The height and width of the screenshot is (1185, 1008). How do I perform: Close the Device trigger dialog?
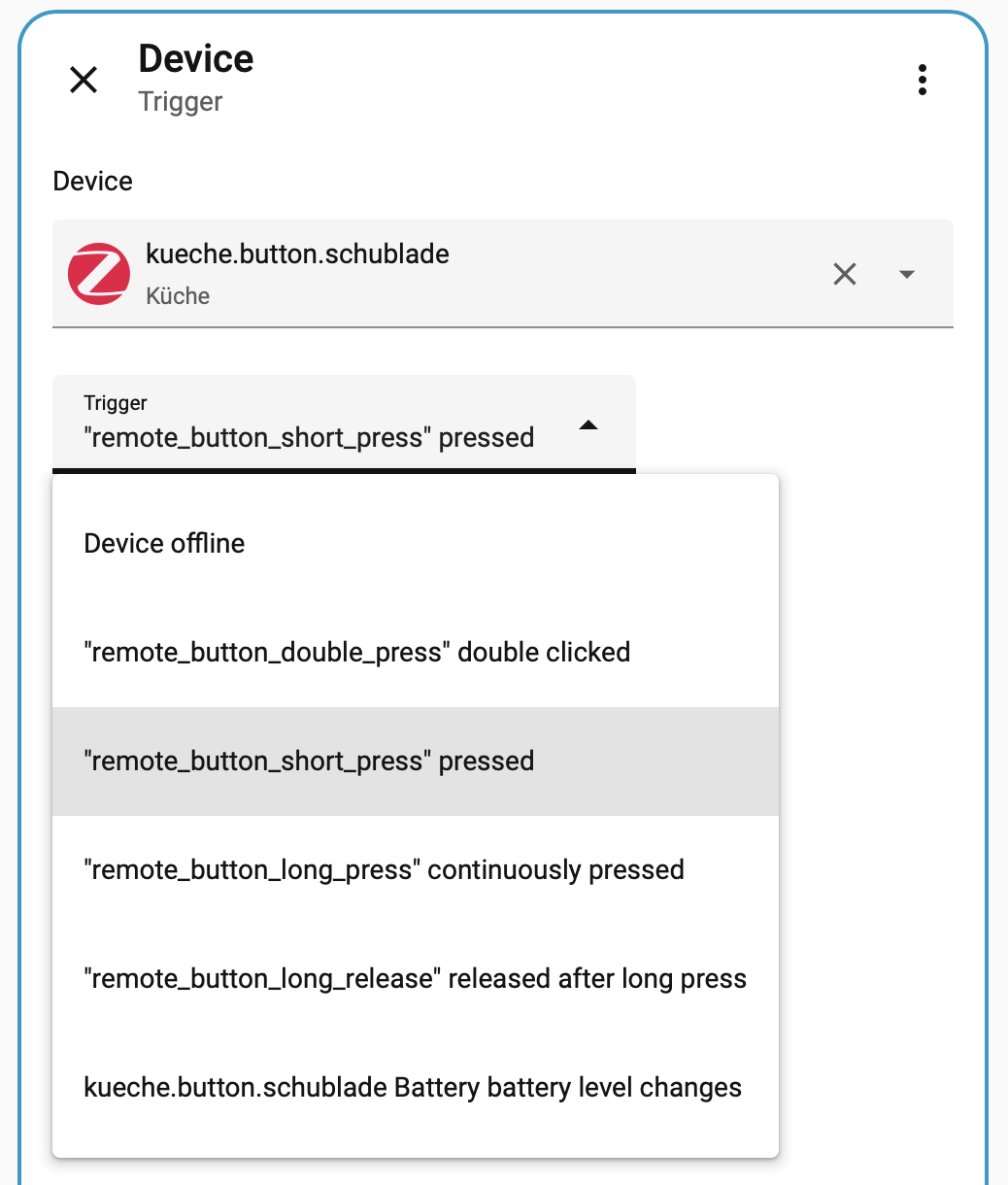click(x=84, y=80)
